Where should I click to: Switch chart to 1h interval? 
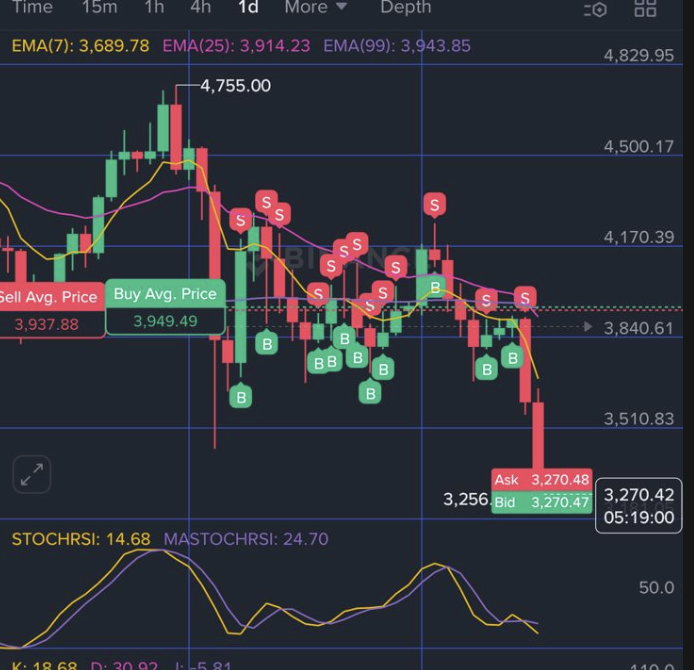tap(154, 7)
